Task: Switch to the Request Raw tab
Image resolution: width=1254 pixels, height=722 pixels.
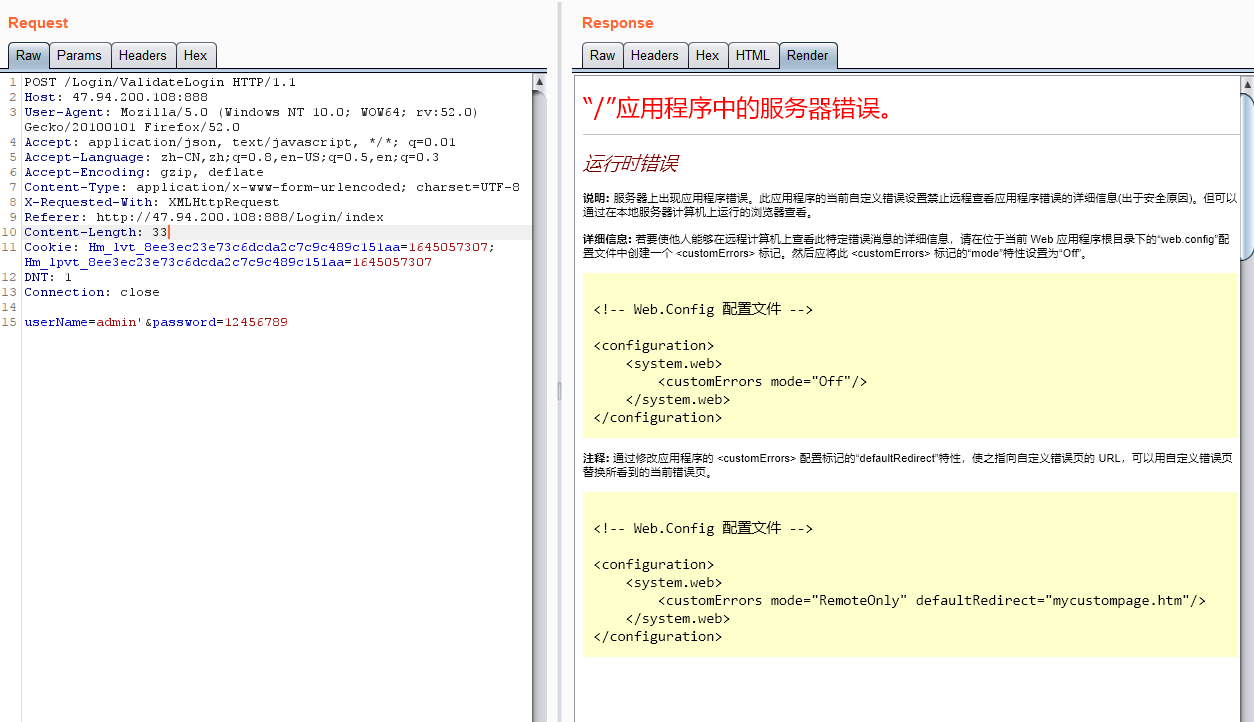Action: pyautogui.click(x=28, y=56)
